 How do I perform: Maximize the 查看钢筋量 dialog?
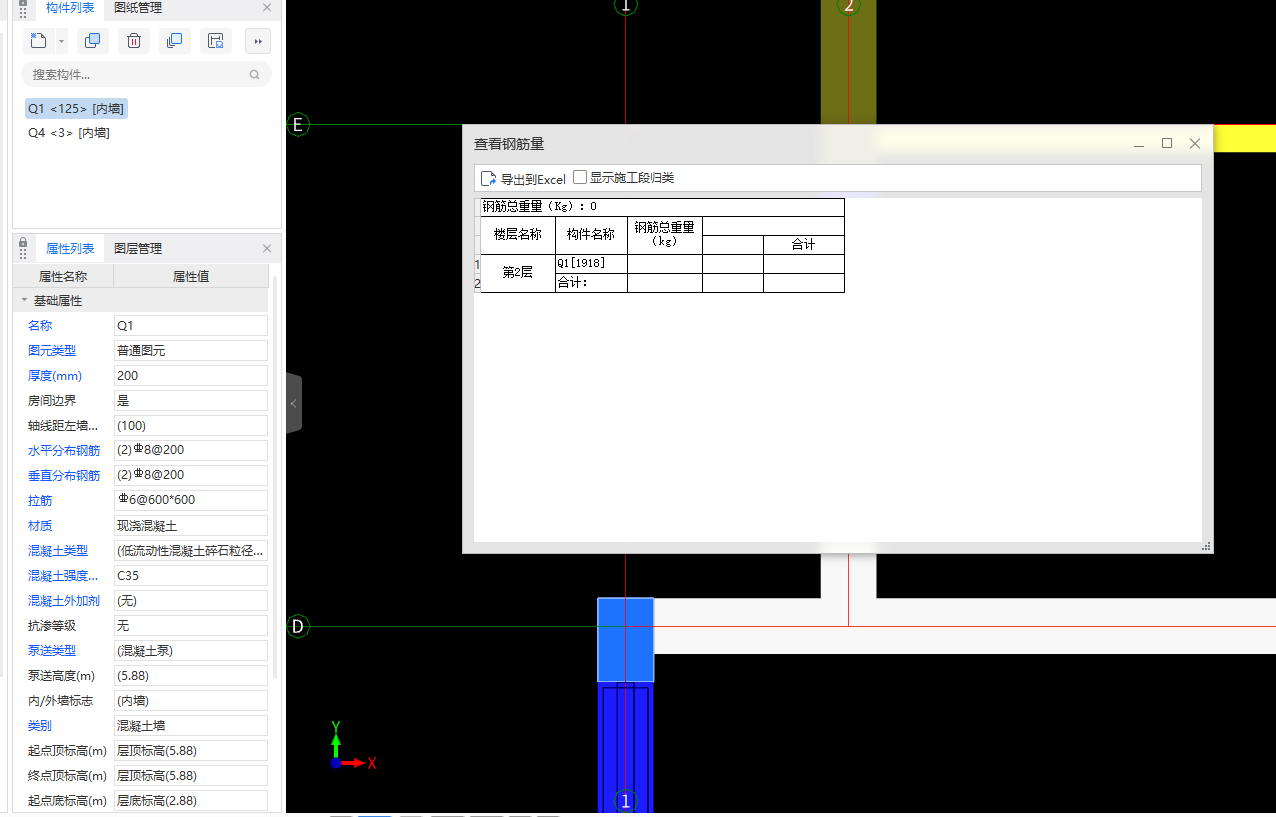(x=1167, y=144)
